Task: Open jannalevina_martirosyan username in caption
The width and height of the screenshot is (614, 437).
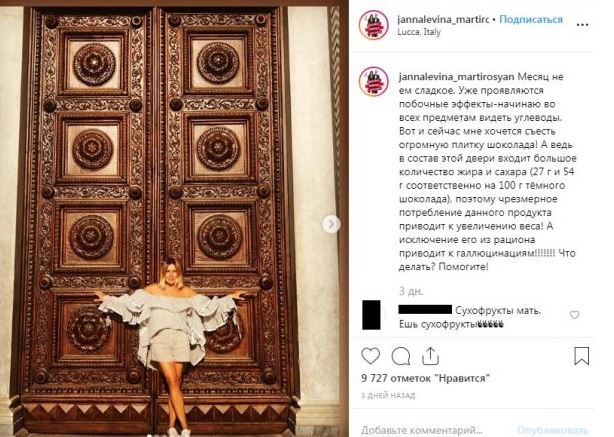Action: 456,77
